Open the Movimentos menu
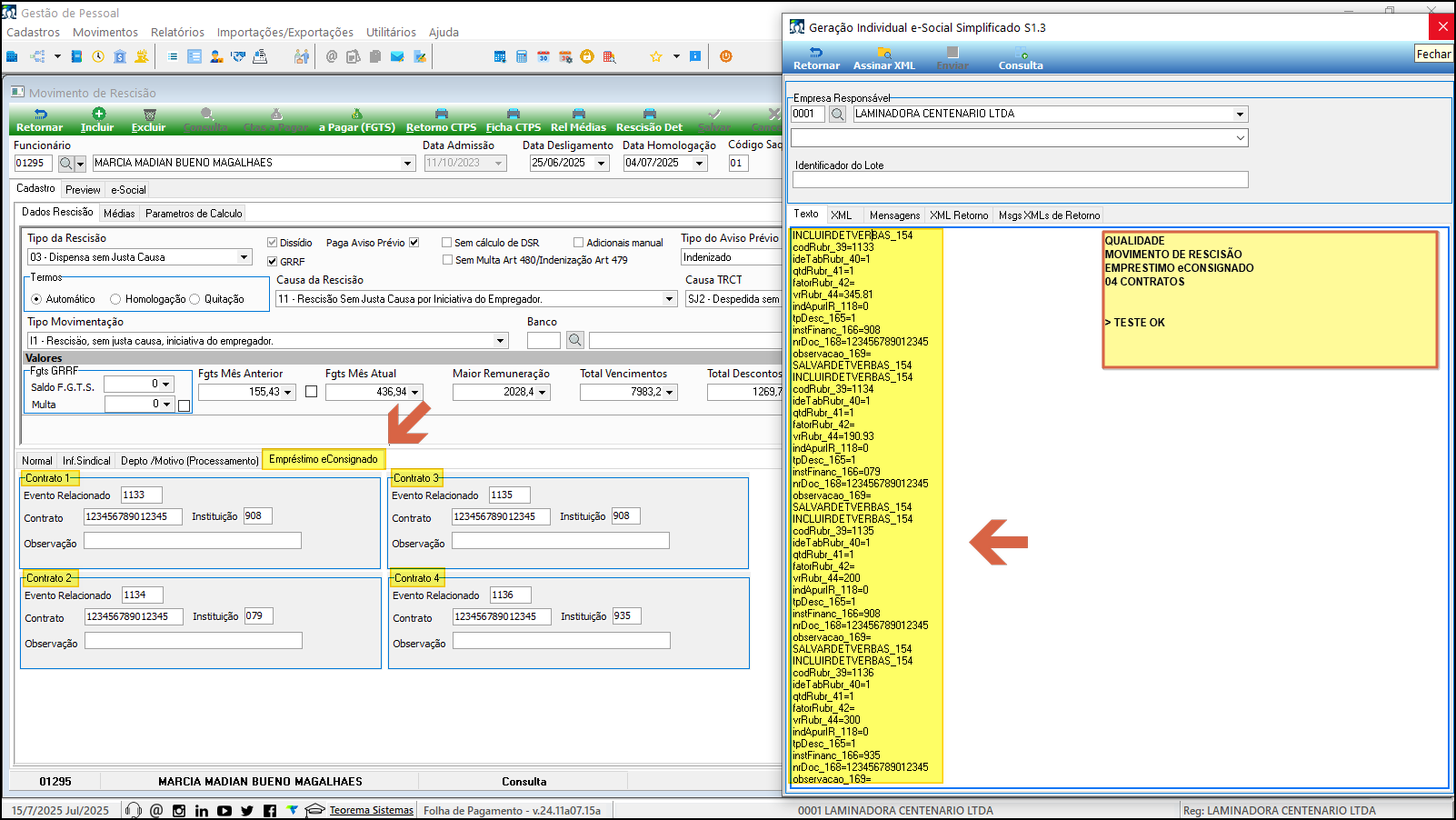The height and width of the screenshot is (820, 1456). click(105, 33)
